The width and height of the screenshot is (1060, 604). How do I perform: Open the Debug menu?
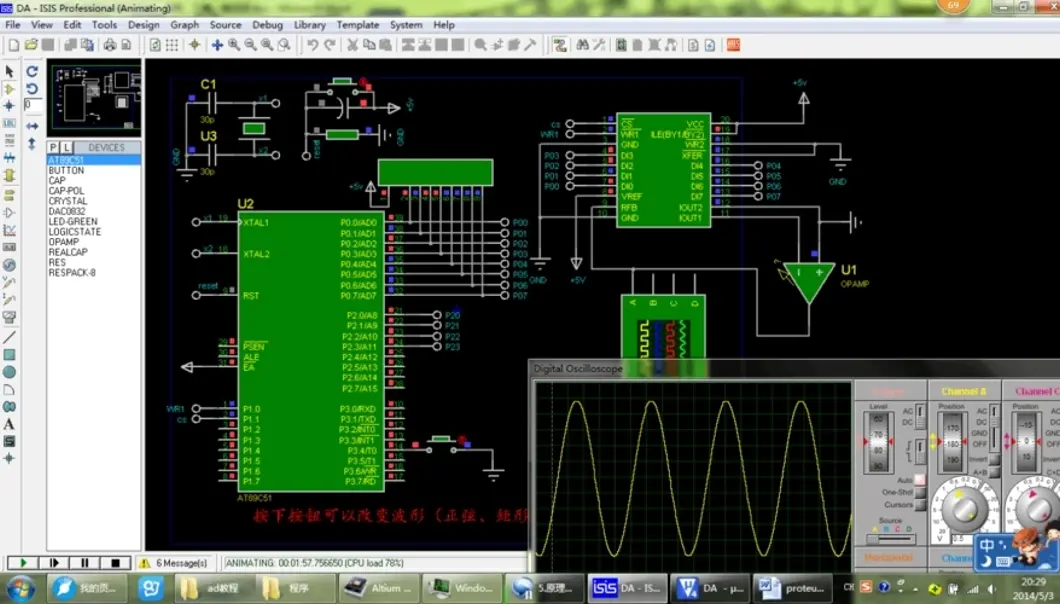coord(268,25)
